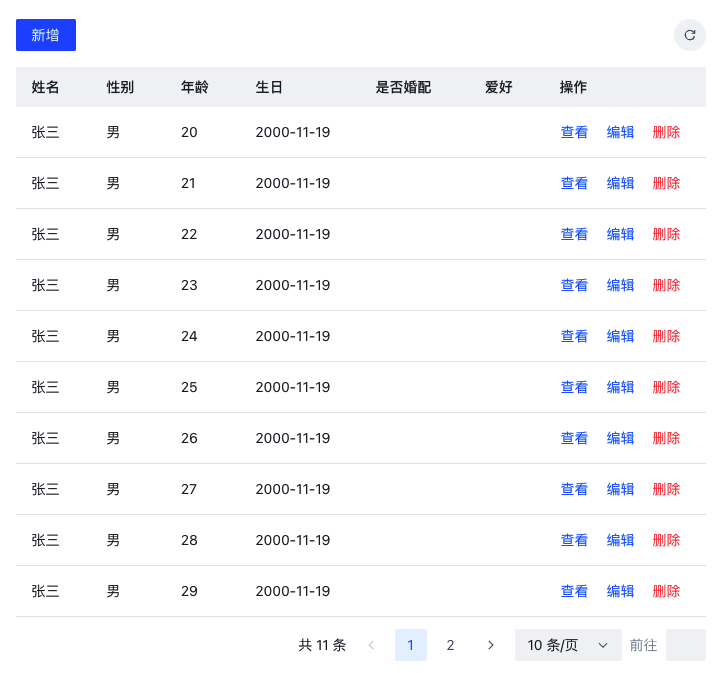Viewport: 725px width, 673px height.
Task: View the record with age 26
Action: tap(574, 438)
